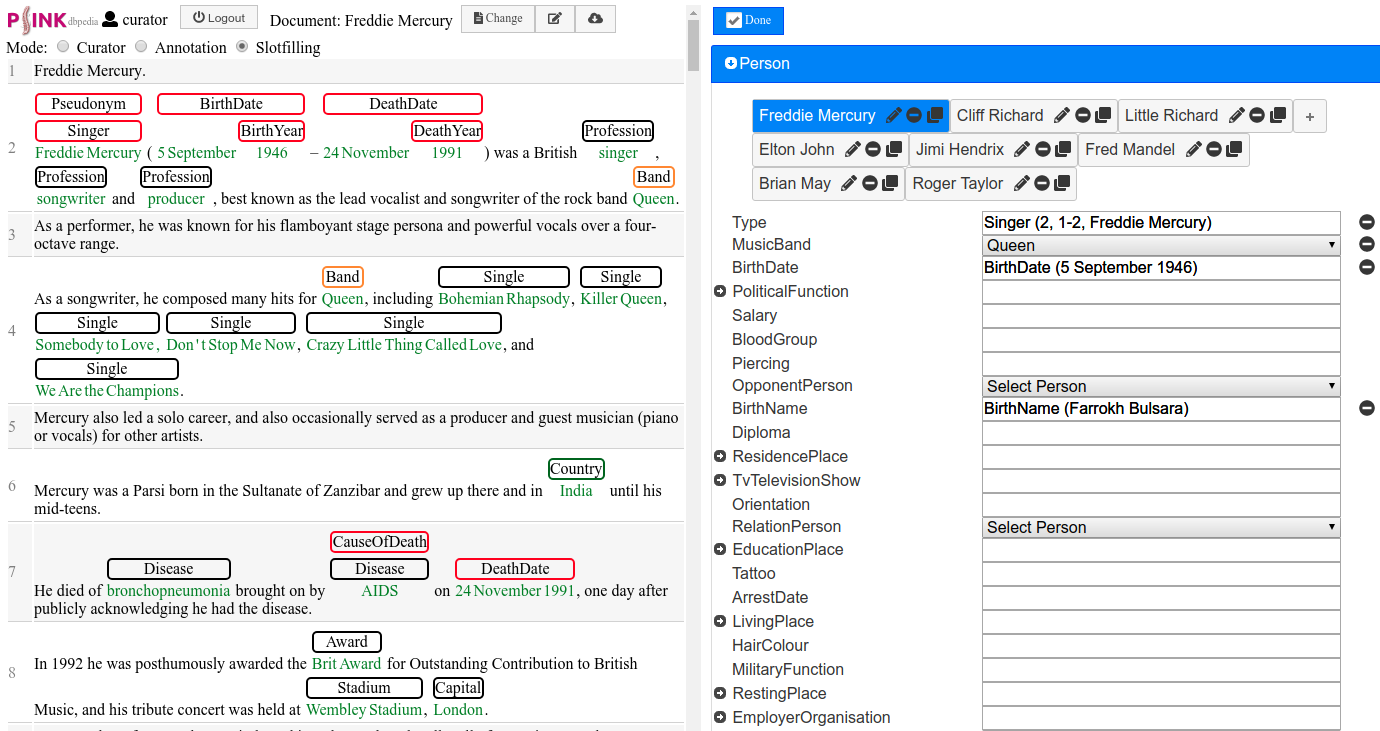This screenshot has height=731, width=1380.
Task: Edit the Freddie Mercury person tab pencil
Action: tap(894, 116)
